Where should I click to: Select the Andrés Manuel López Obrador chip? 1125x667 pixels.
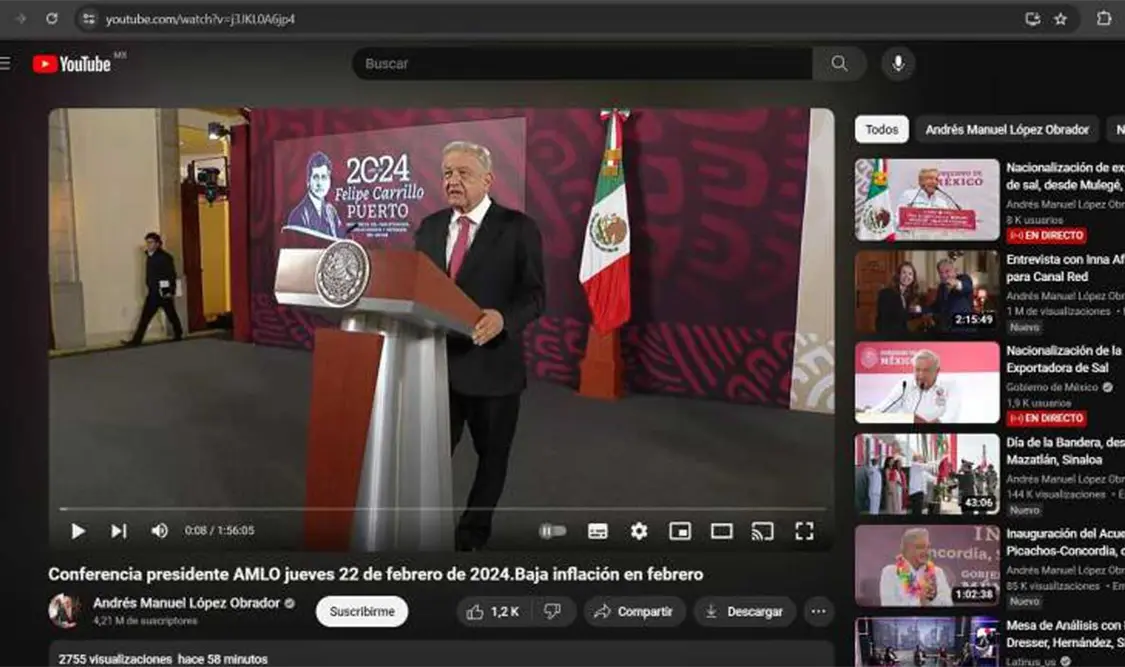click(1006, 129)
